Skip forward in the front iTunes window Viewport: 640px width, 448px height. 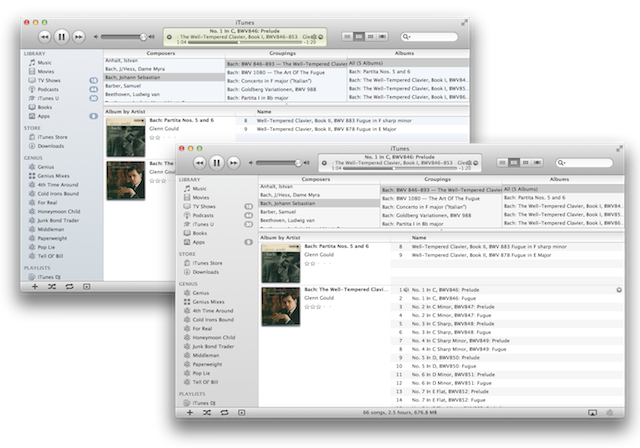(233, 163)
